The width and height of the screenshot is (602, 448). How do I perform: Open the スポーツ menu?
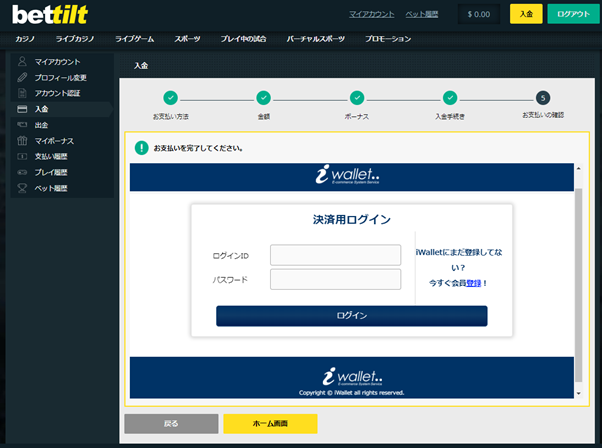187,39
